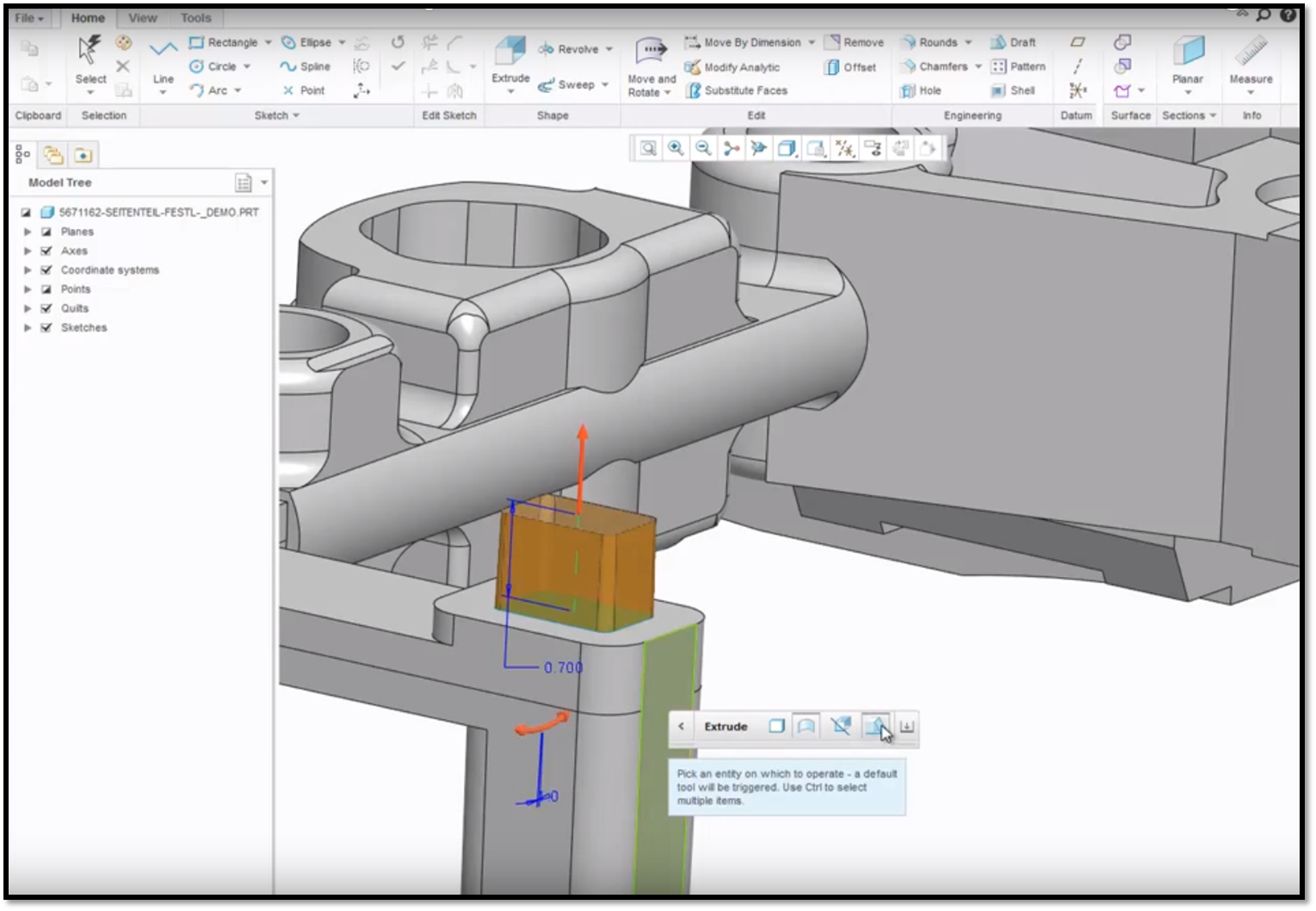The width and height of the screenshot is (1316, 911).
Task: Select the Ellipse sketch tool
Action: point(307,42)
